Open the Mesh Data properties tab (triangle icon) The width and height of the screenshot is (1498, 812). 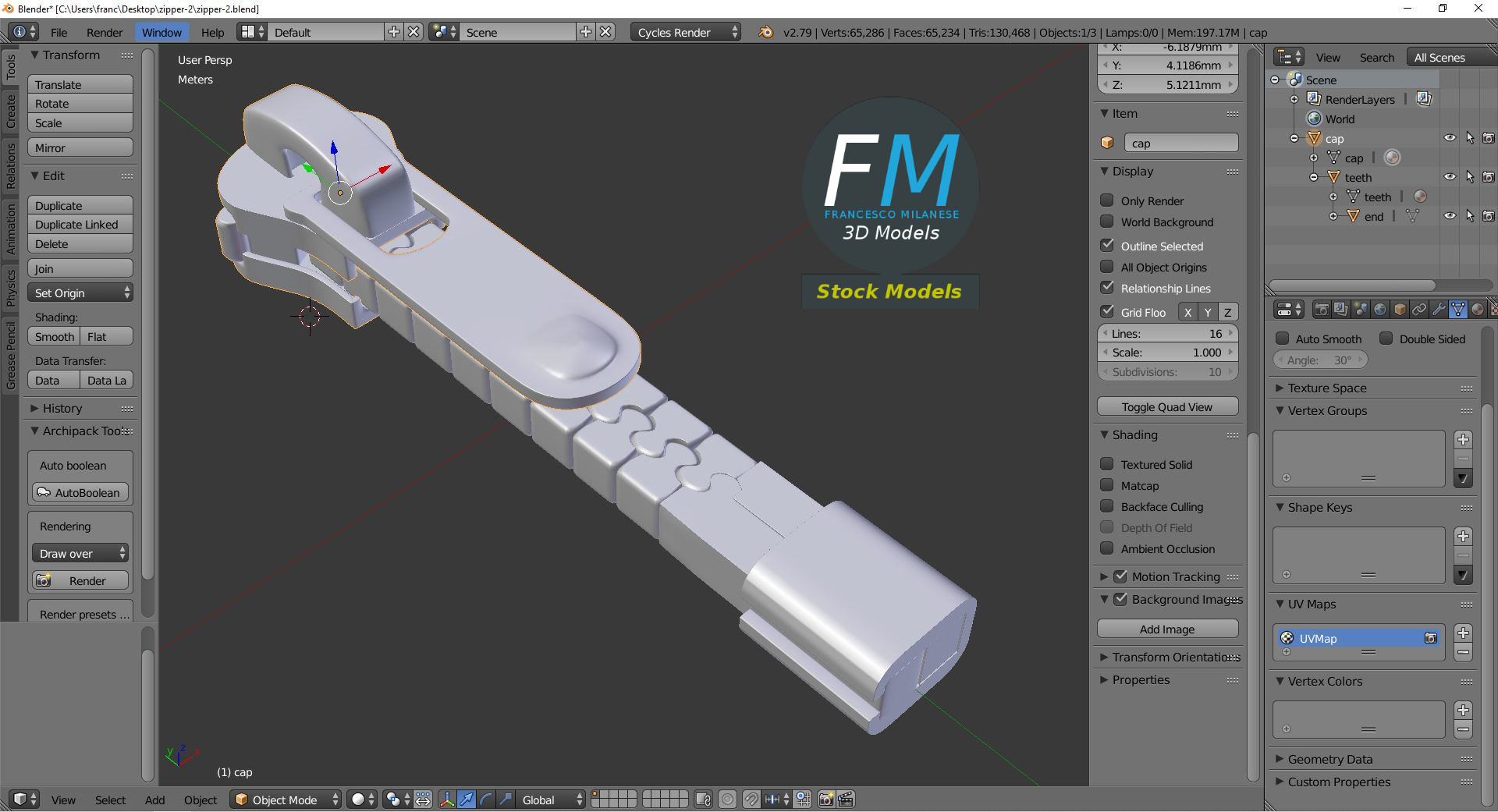(x=1457, y=310)
